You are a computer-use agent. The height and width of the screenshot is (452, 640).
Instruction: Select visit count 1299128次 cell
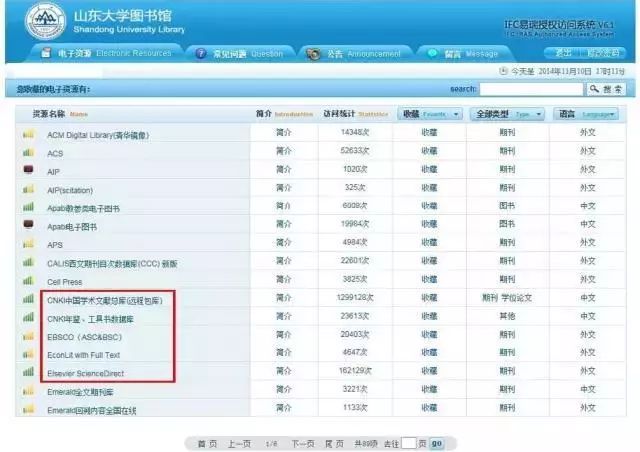tap(355, 298)
